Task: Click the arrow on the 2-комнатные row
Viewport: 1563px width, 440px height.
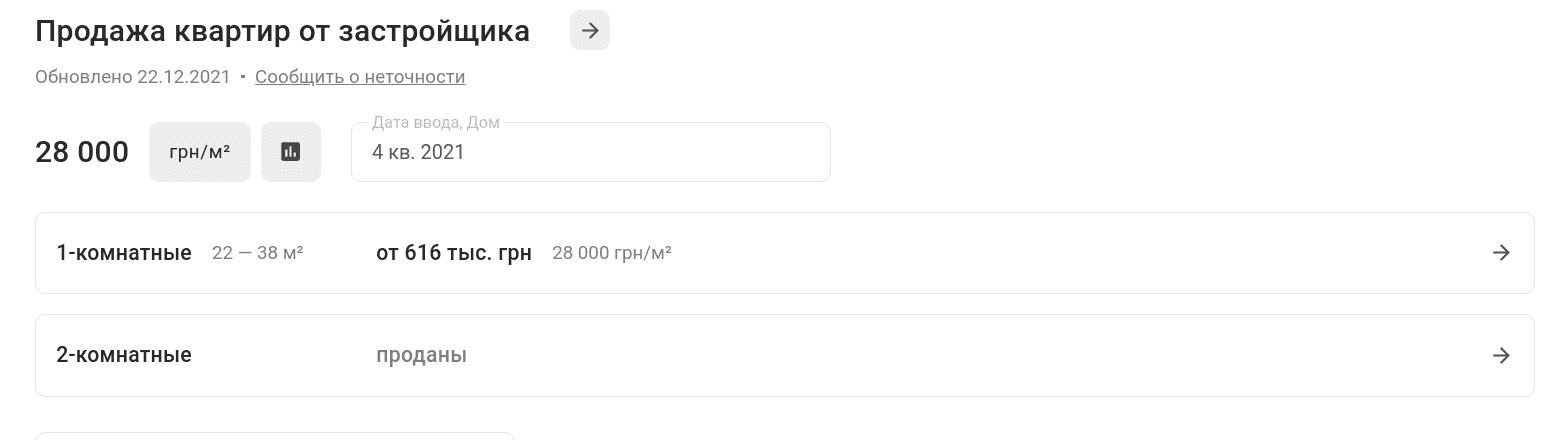Action: coord(1500,355)
